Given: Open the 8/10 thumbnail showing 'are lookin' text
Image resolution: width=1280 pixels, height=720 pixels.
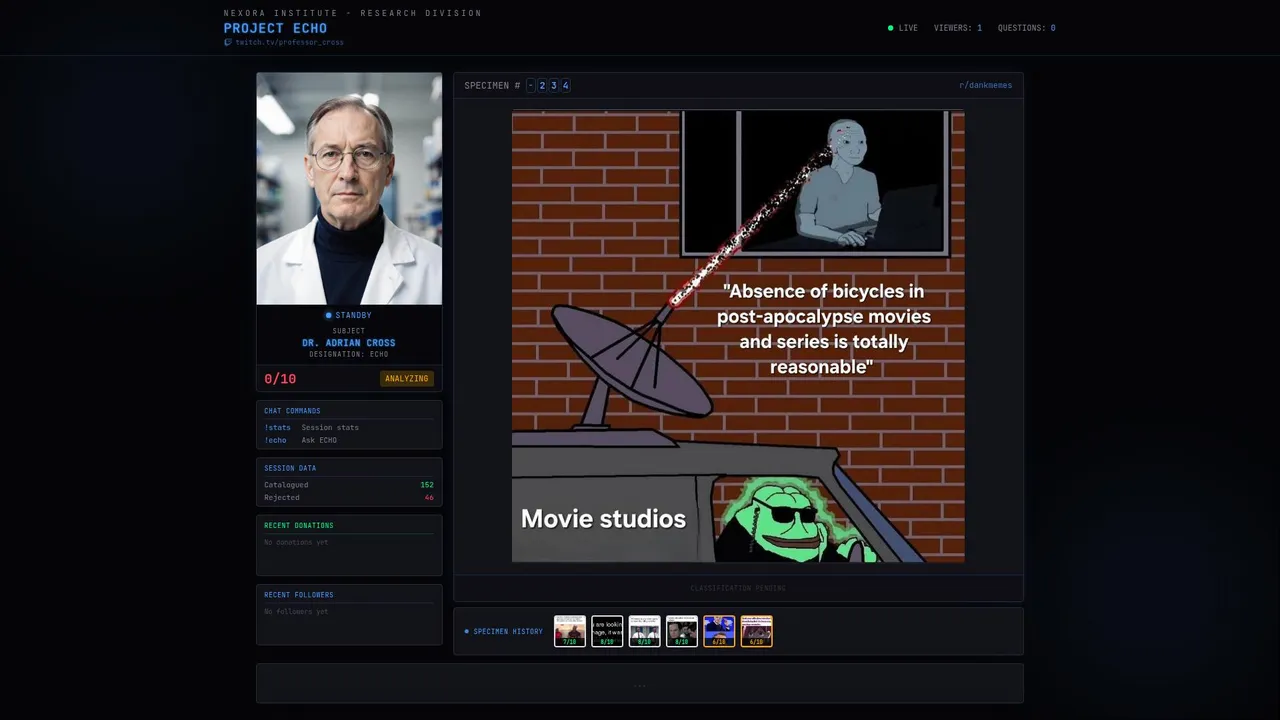Looking at the screenshot, I should [607, 631].
